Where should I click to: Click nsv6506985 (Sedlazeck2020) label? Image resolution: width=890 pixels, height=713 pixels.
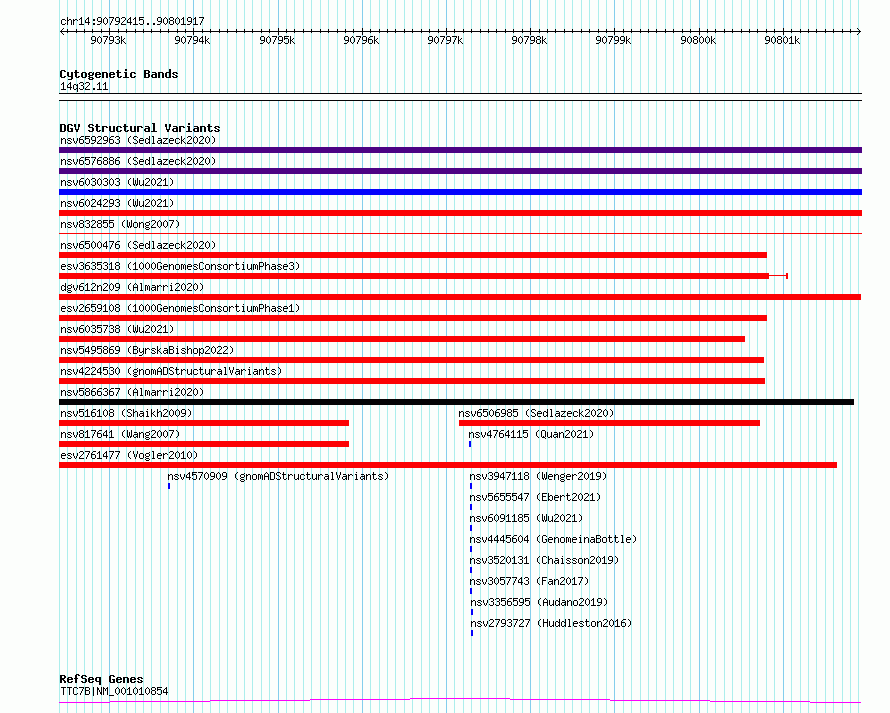536,413
